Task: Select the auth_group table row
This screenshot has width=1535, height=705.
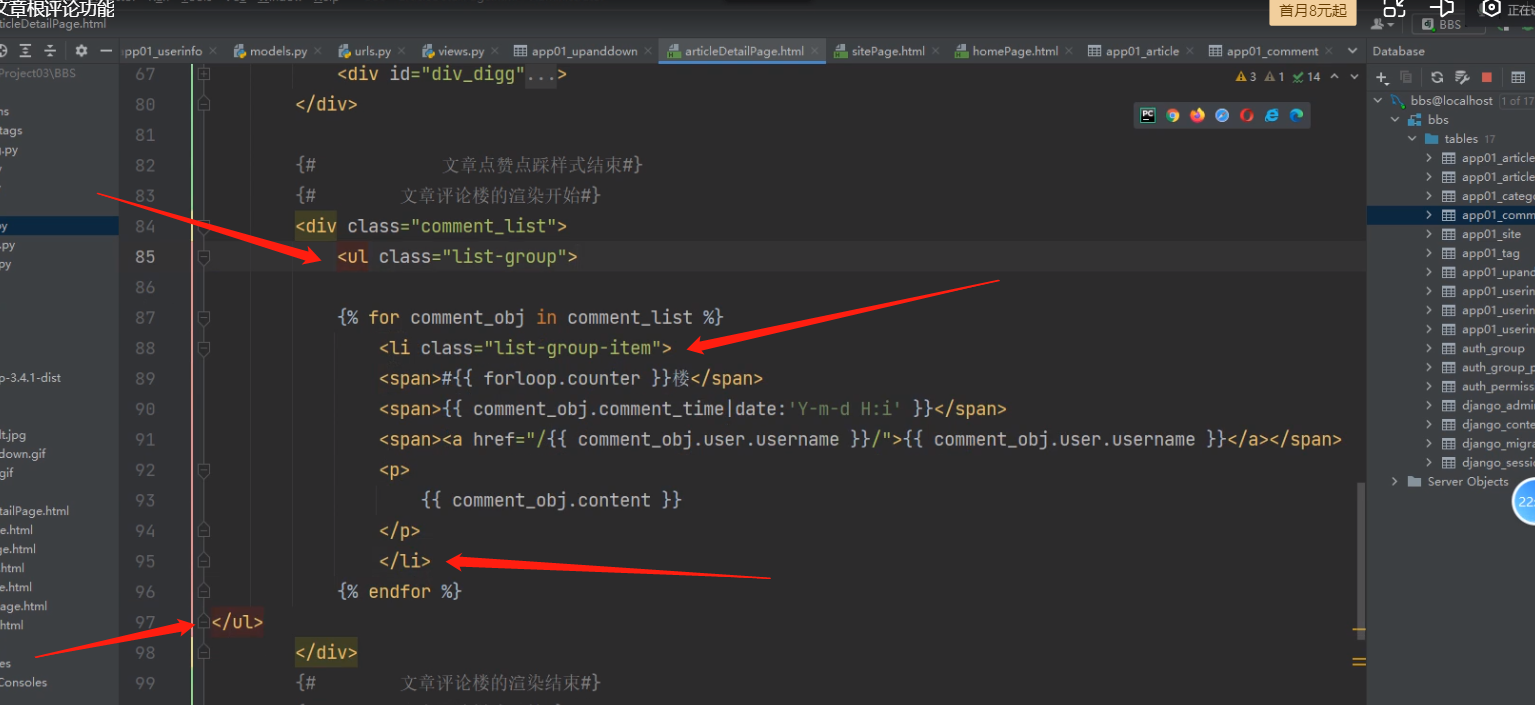Action: [x=1451, y=348]
